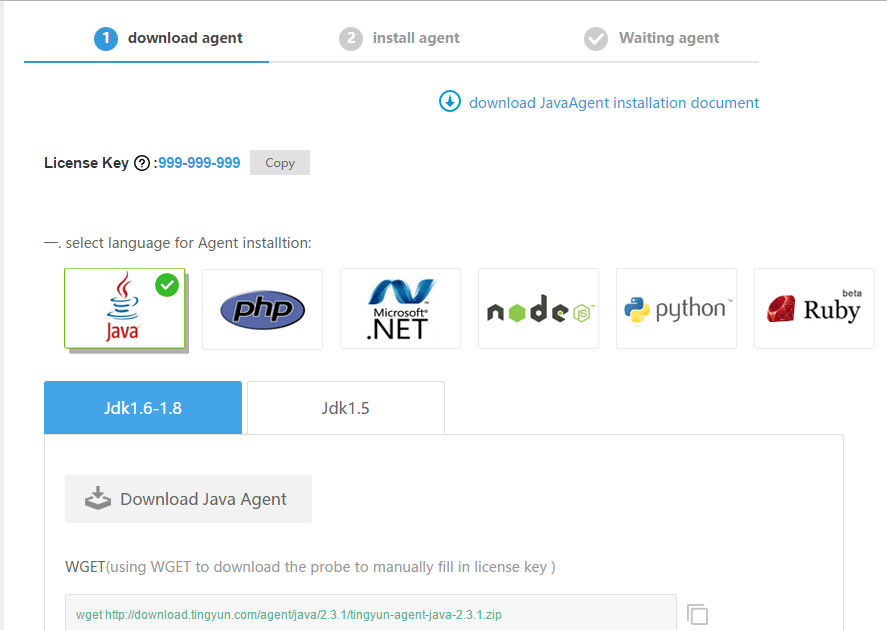Click the circled download arrow icon
Screen dimensions: 887x630
pyautogui.click(x=450, y=102)
